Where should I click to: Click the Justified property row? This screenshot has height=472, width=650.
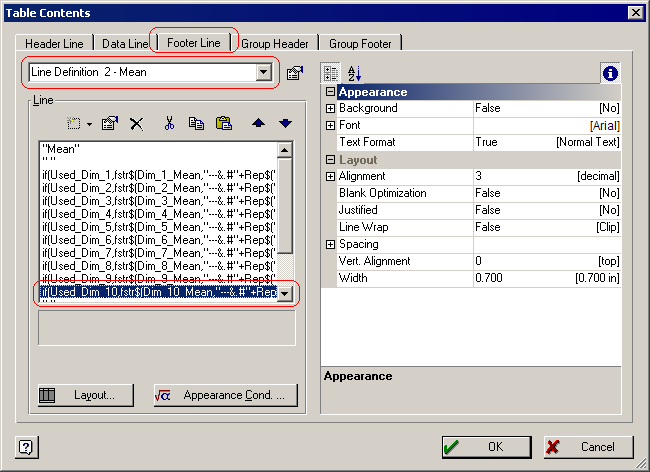479,211
